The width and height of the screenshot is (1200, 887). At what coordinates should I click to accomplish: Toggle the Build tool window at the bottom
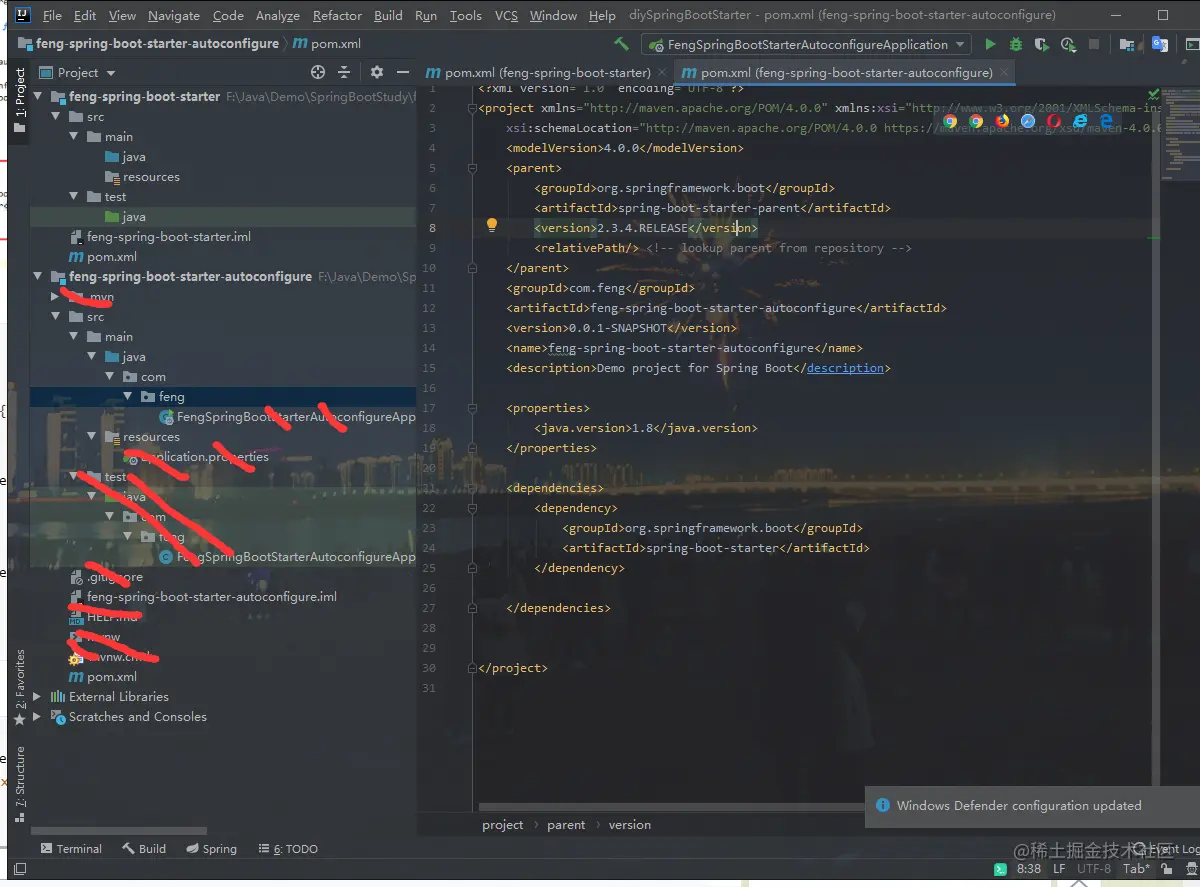pos(144,848)
